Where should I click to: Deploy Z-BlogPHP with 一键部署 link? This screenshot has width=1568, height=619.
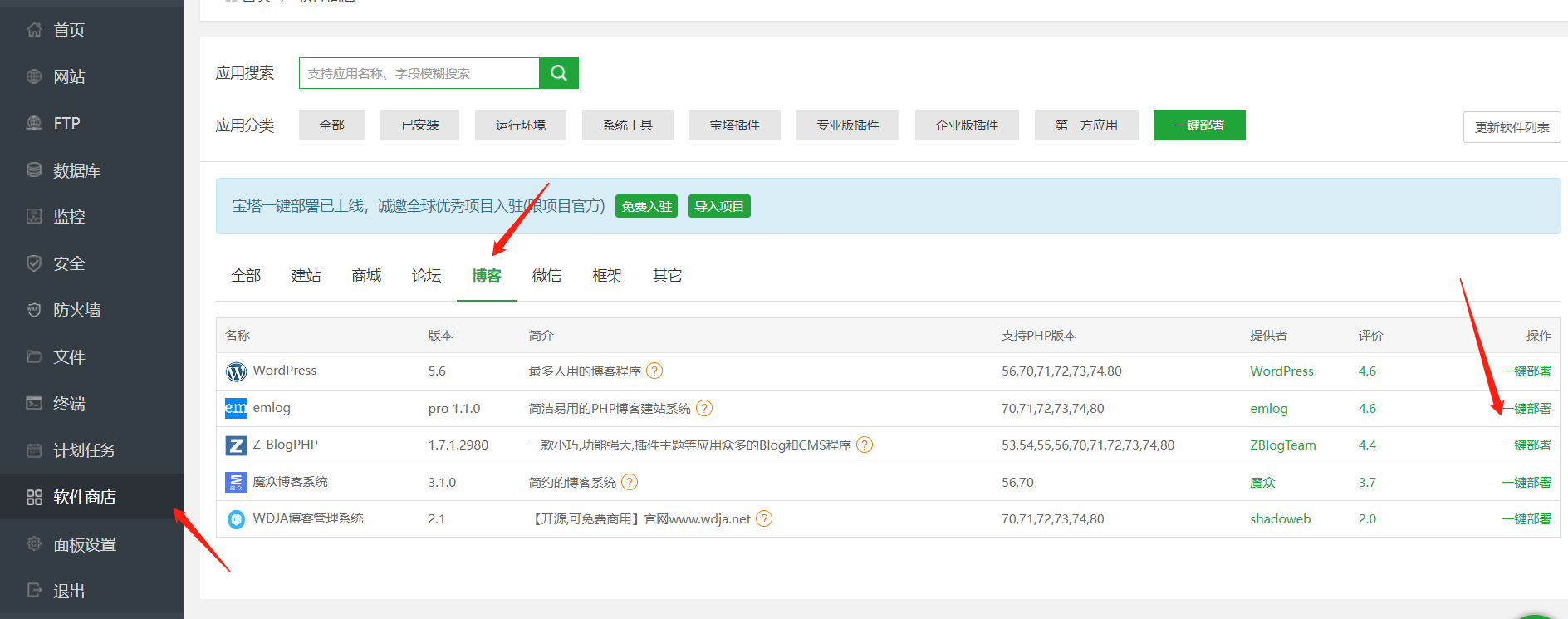pyautogui.click(x=1526, y=445)
